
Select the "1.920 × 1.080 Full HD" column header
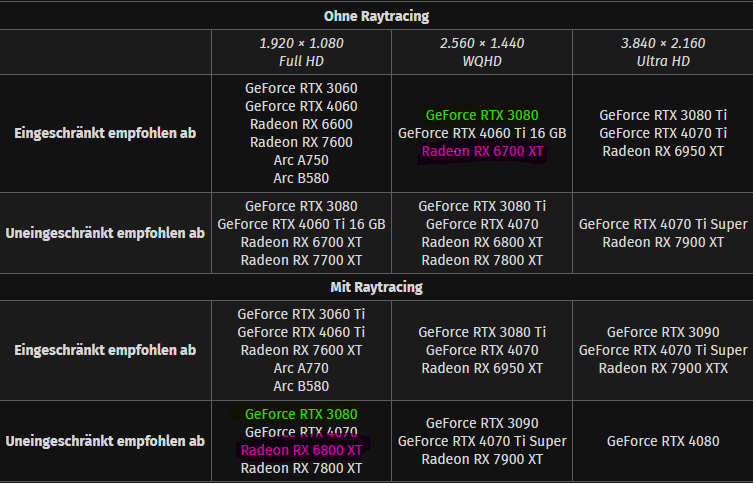tap(302, 52)
